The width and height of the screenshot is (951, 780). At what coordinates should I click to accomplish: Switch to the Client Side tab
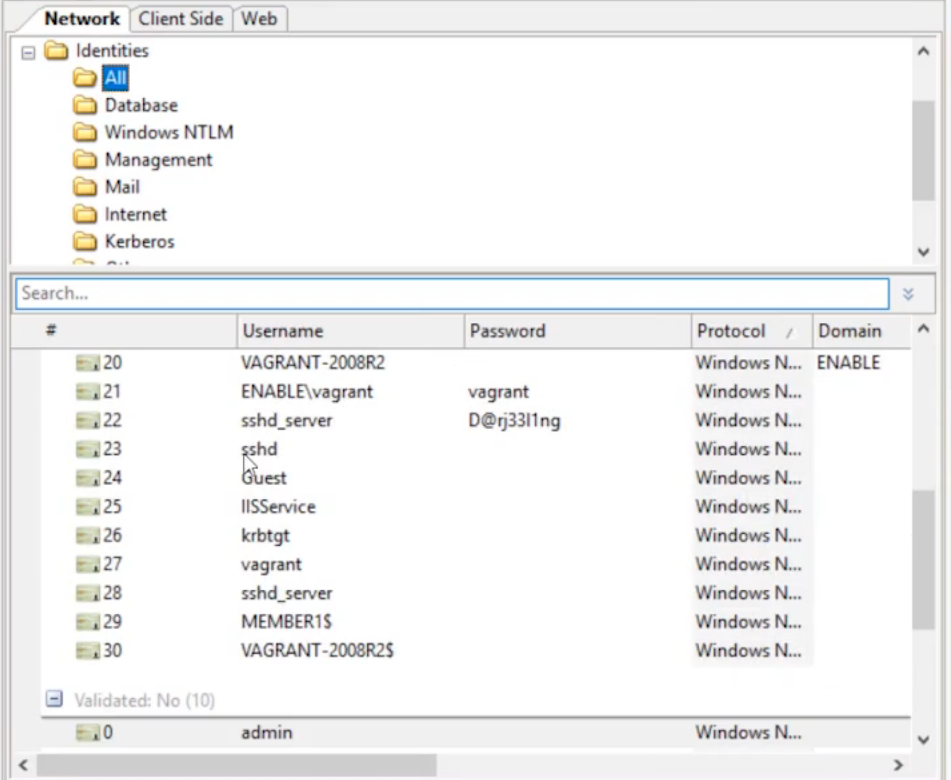coord(181,19)
